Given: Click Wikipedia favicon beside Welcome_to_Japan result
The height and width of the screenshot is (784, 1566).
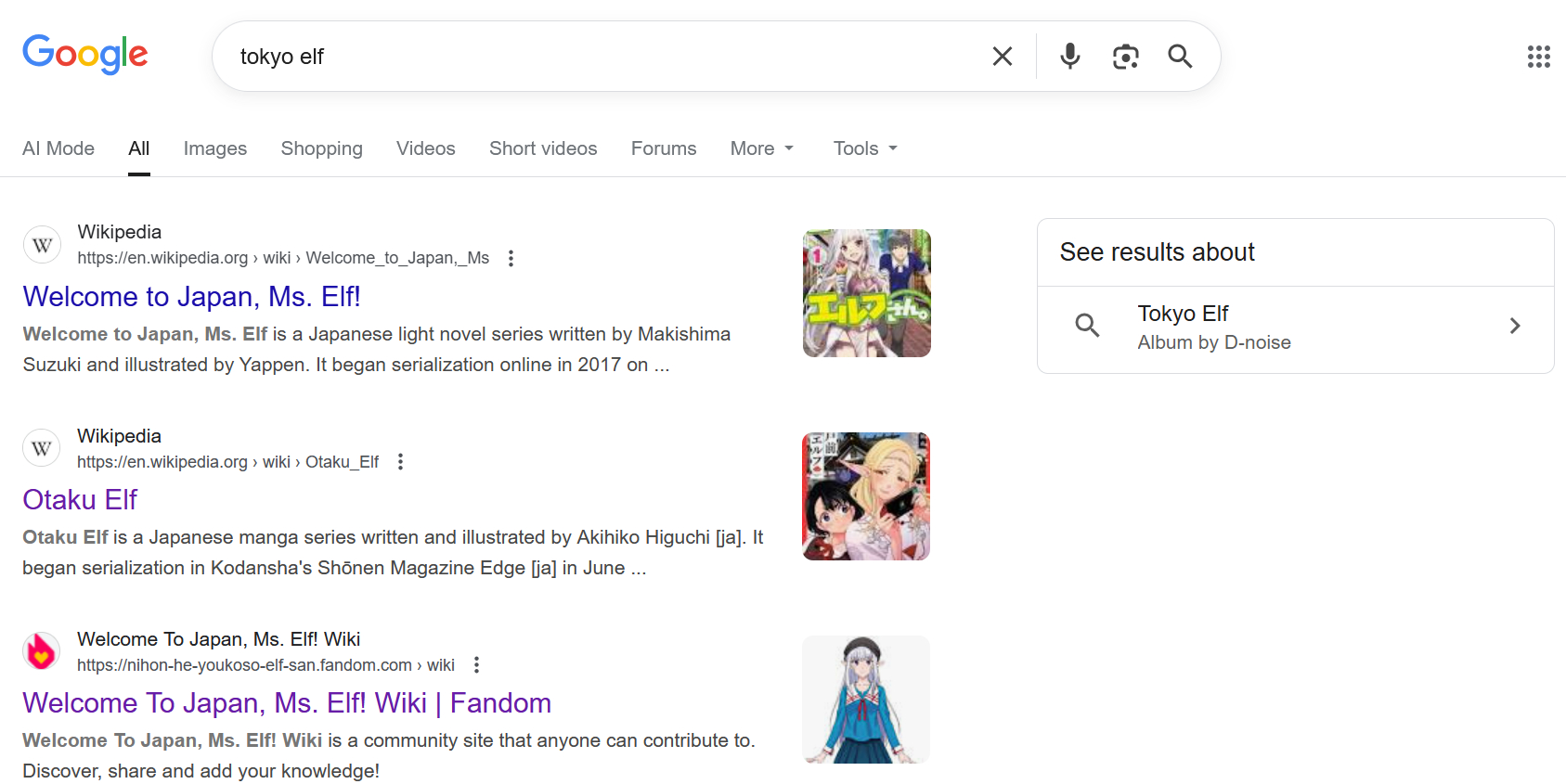Looking at the screenshot, I should [42, 245].
